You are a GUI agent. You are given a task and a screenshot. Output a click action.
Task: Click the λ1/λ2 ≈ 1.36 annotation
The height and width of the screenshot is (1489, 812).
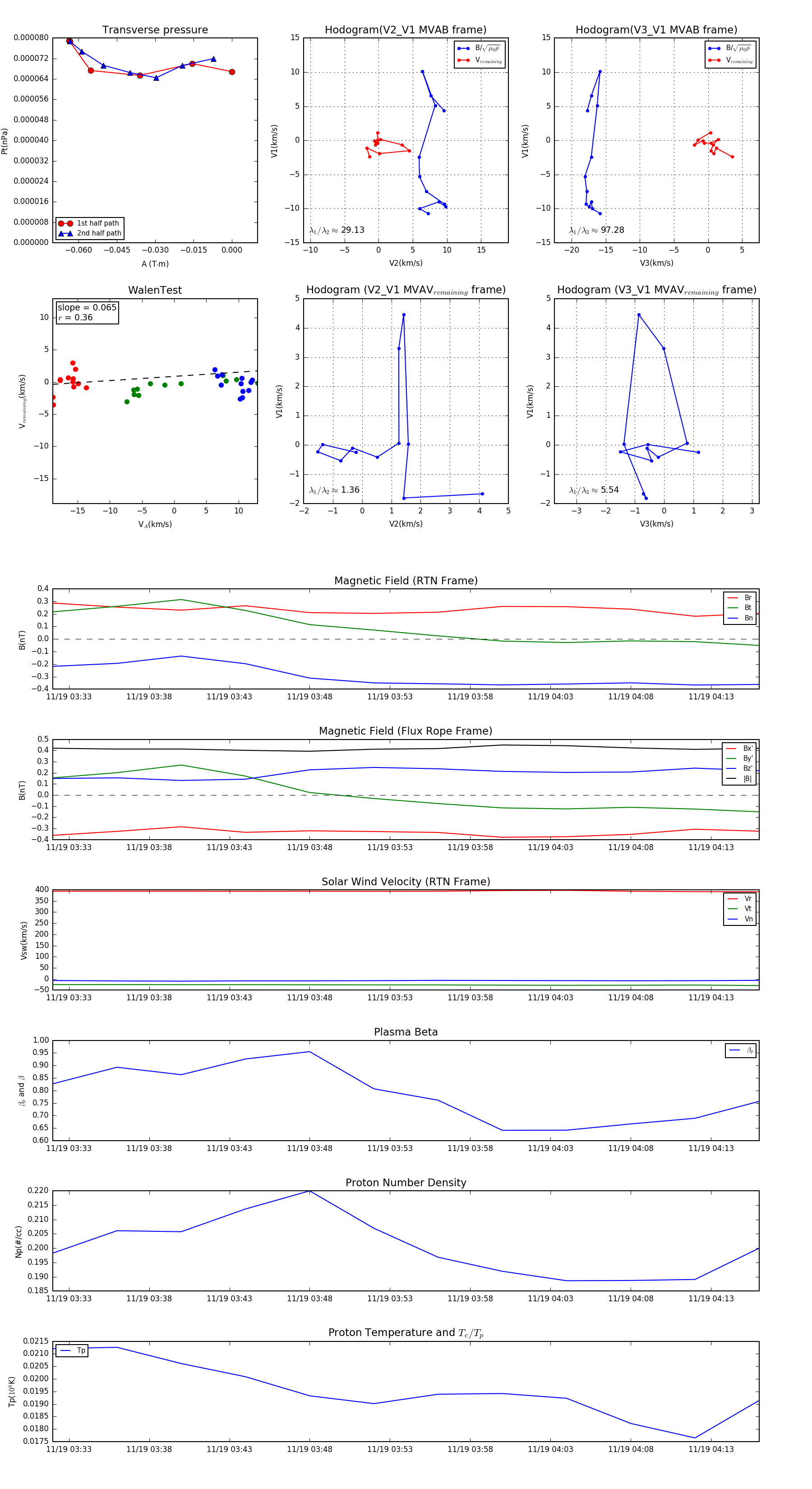point(335,490)
